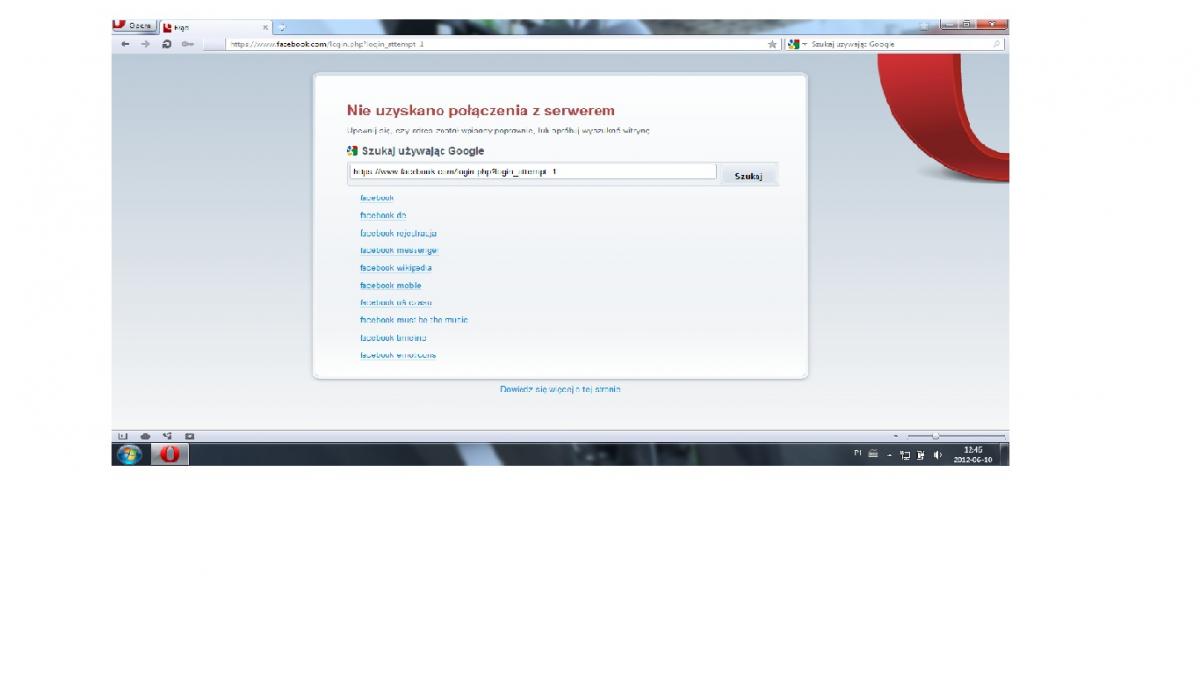Go forward with the right arrow
Image resolution: width=1200 pixels, height=675 pixels.
click(145, 44)
